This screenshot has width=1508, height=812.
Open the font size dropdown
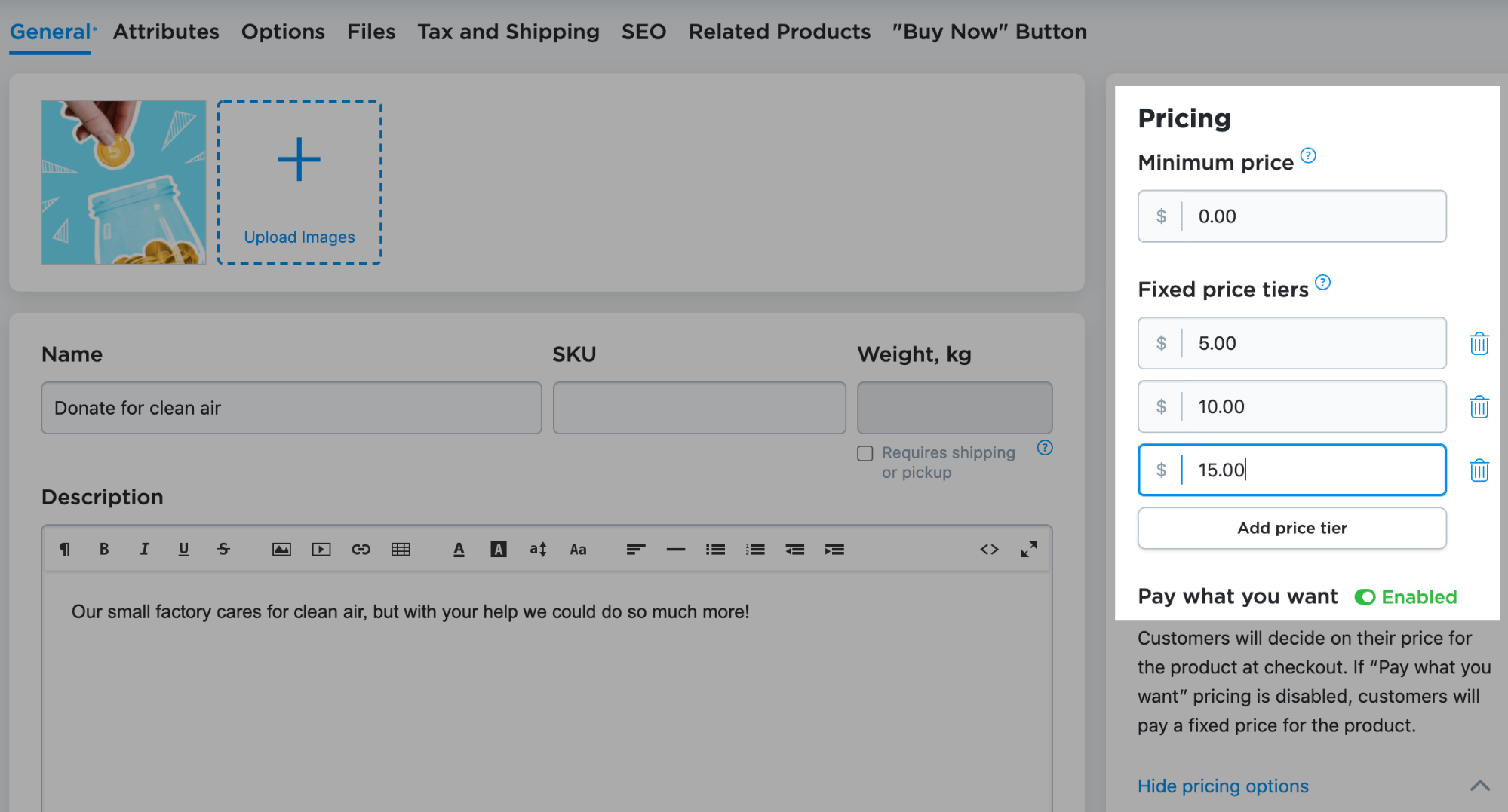pos(538,549)
